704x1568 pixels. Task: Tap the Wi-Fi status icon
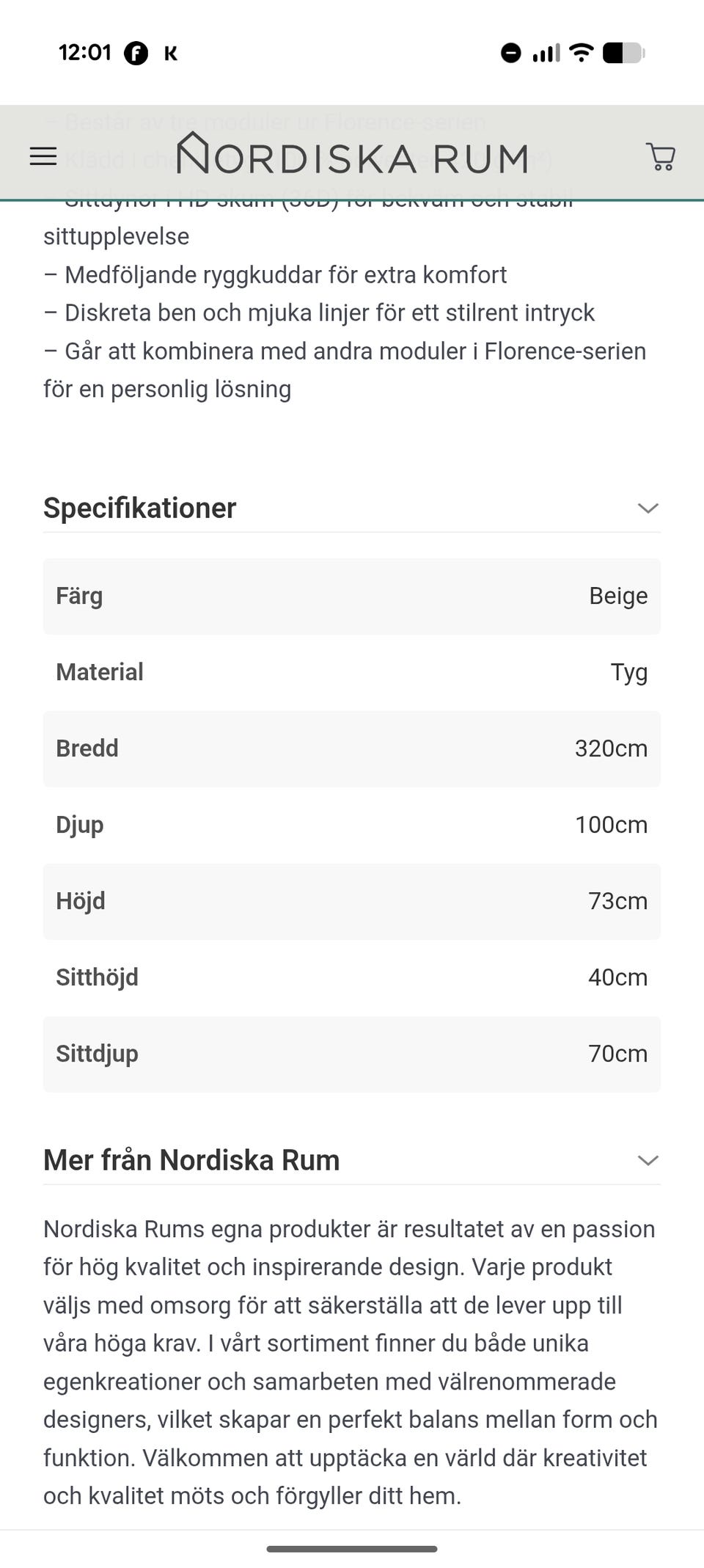[581, 53]
